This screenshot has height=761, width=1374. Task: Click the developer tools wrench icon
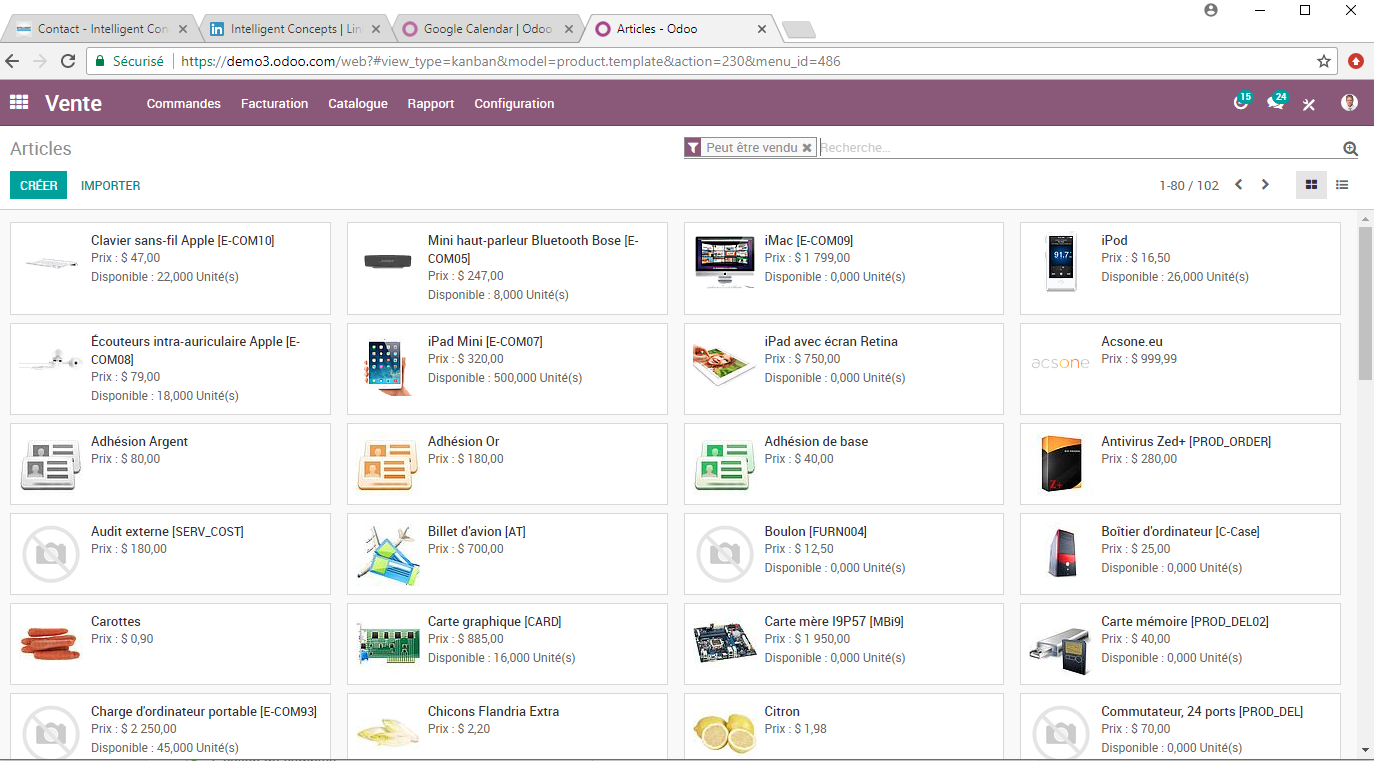click(x=1309, y=103)
